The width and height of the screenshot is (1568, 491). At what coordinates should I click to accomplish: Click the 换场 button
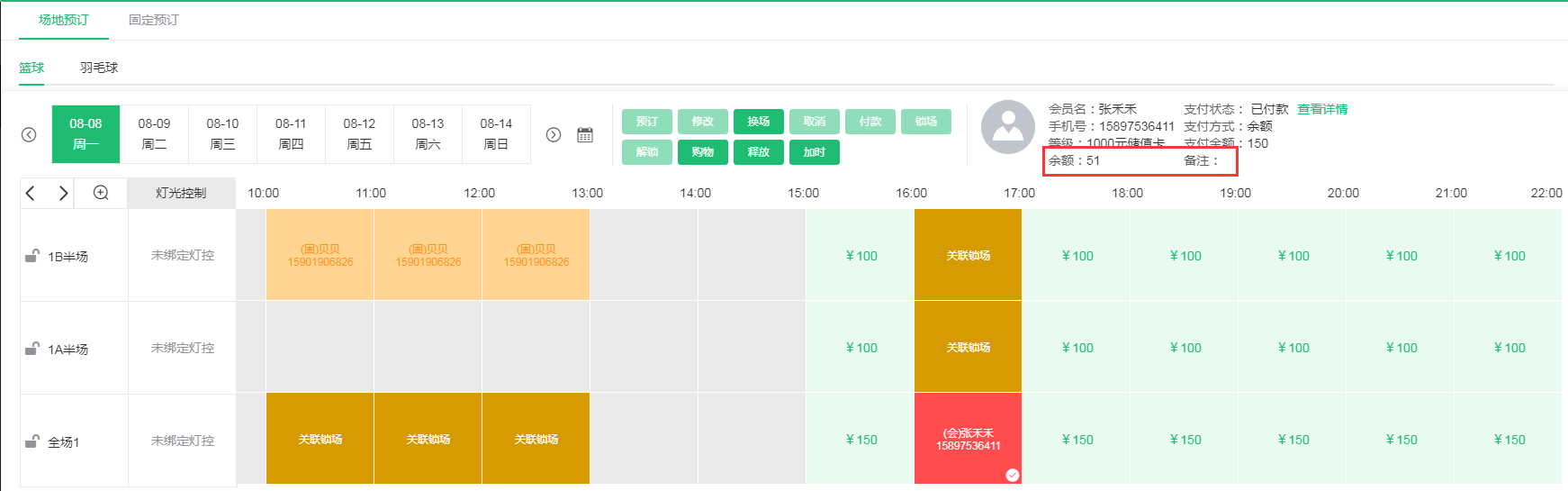pyautogui.click(x=758, y=122)
